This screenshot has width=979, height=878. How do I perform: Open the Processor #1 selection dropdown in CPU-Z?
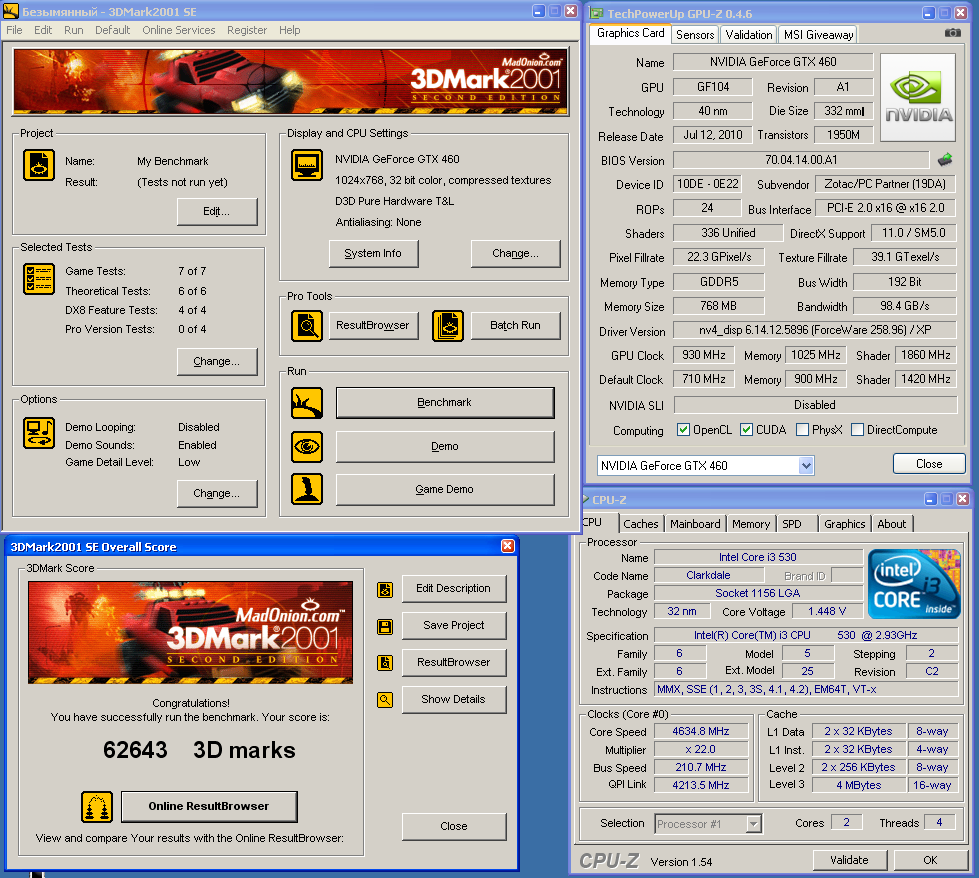pyautogui.click(x=754, y=824)
